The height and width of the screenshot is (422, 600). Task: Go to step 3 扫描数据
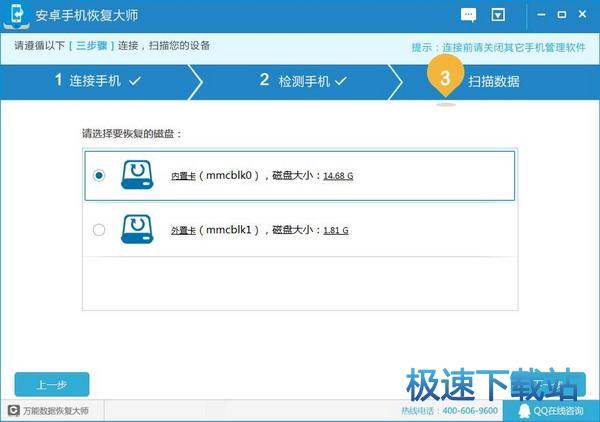pyautogui.click(x=494, y=81)
